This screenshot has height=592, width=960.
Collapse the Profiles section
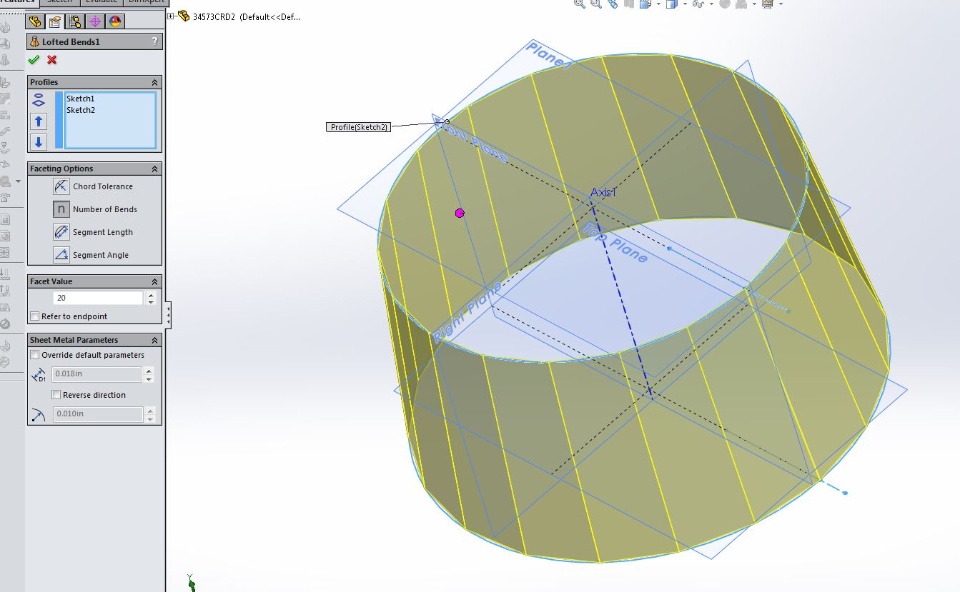[154, 82]
